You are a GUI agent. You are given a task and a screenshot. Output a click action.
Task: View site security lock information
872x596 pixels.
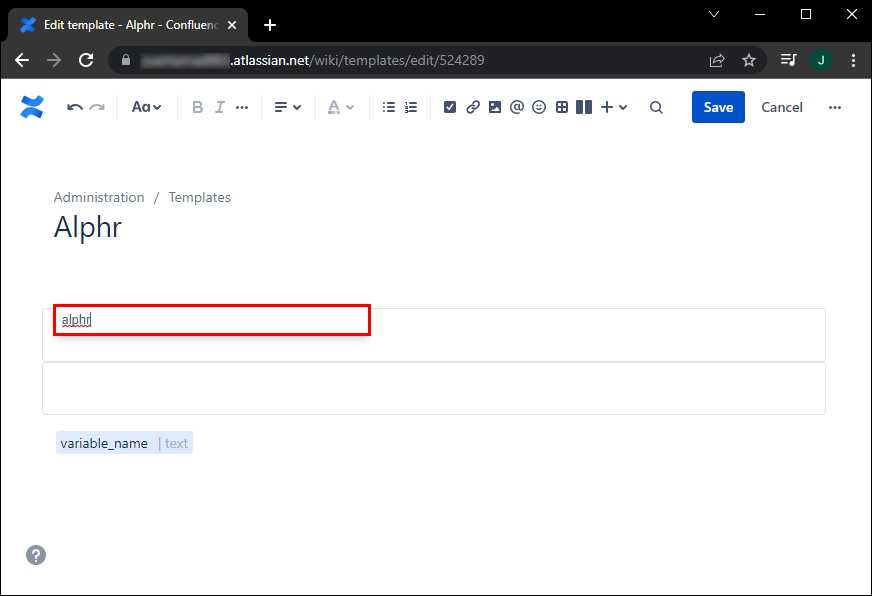[x=126, y=60]
